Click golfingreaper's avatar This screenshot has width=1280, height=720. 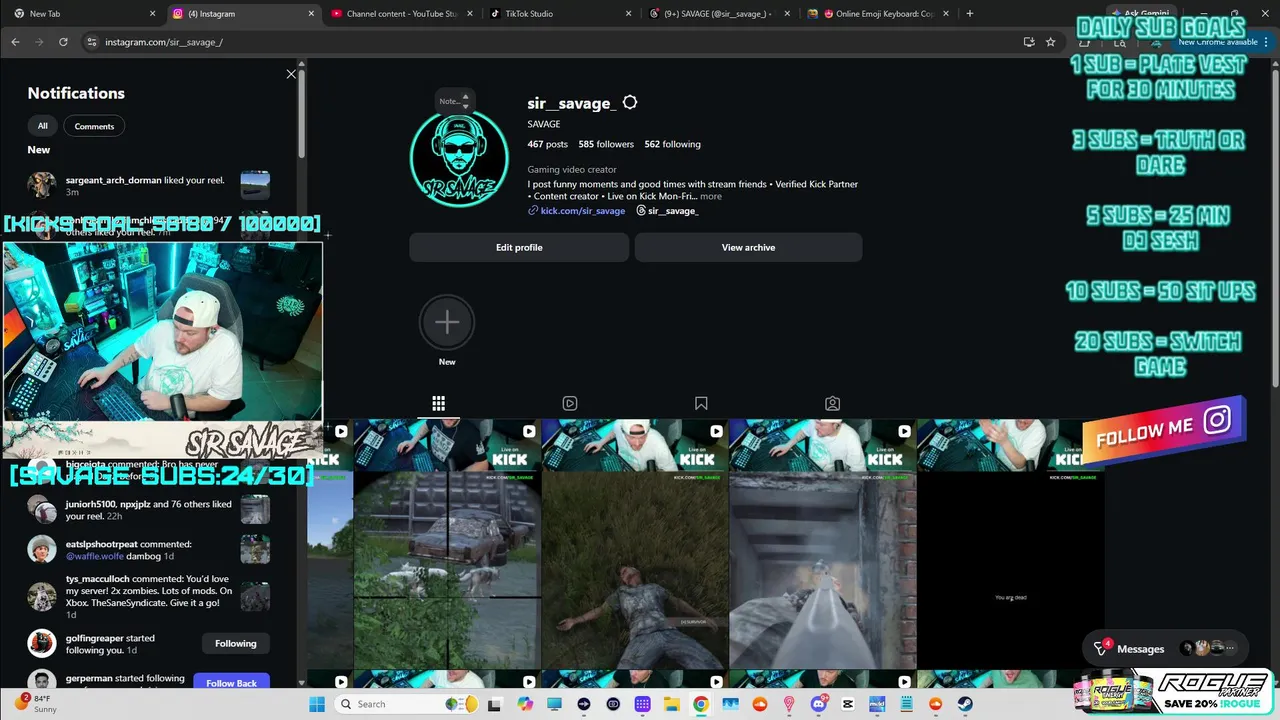point(42,643)
